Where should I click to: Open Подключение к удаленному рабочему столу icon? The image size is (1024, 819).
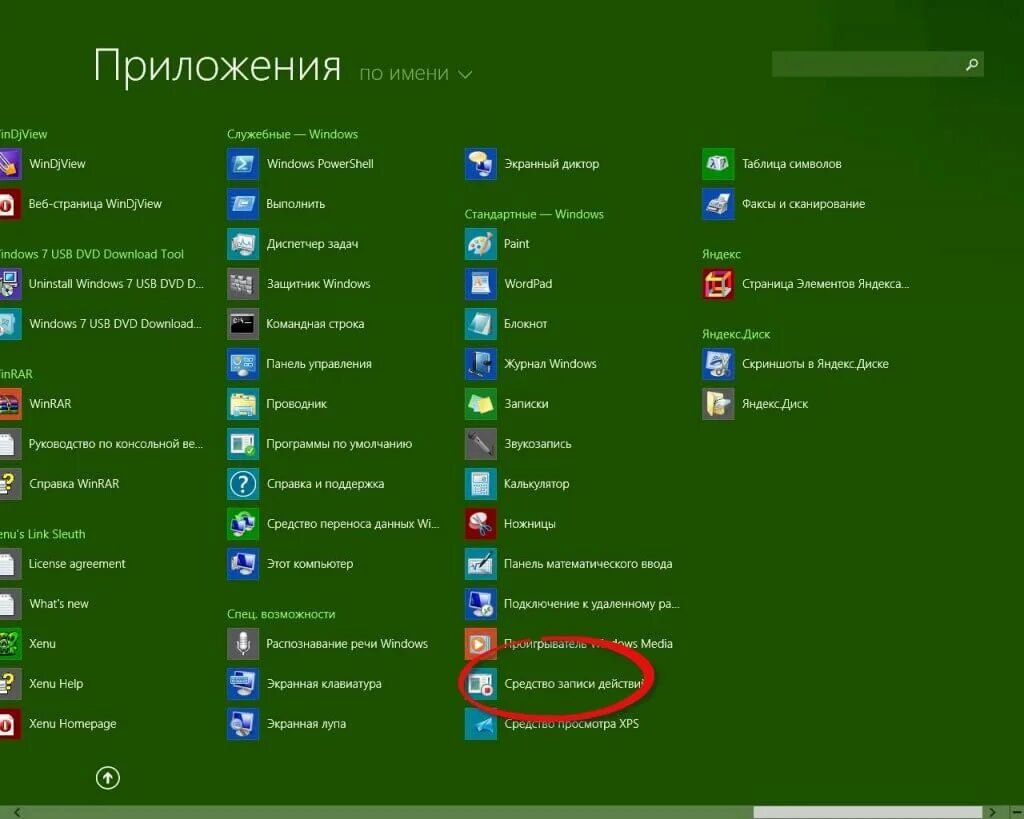tap(481, 603)
